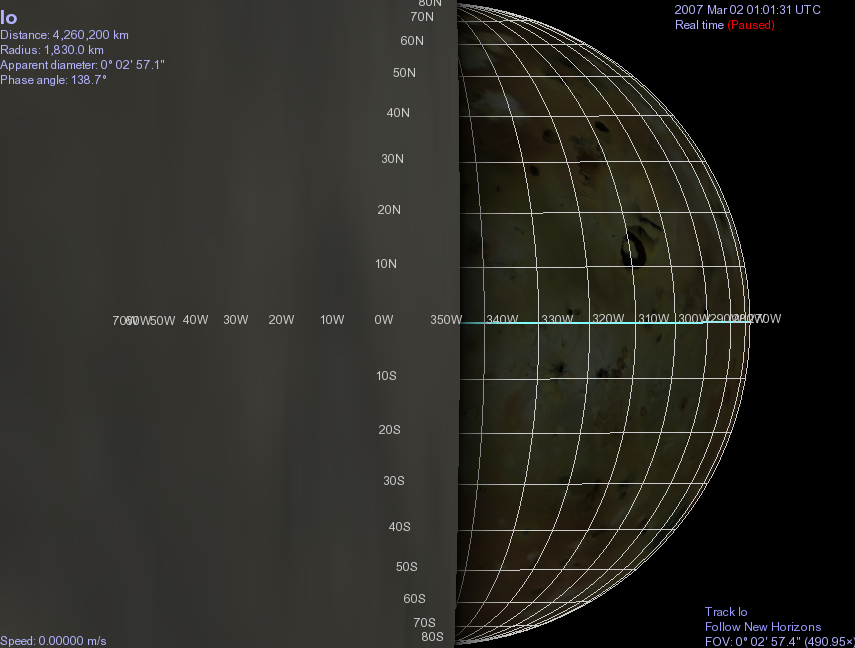
Task: Click the 40N latitude label
Action: (x=398, y=113)
